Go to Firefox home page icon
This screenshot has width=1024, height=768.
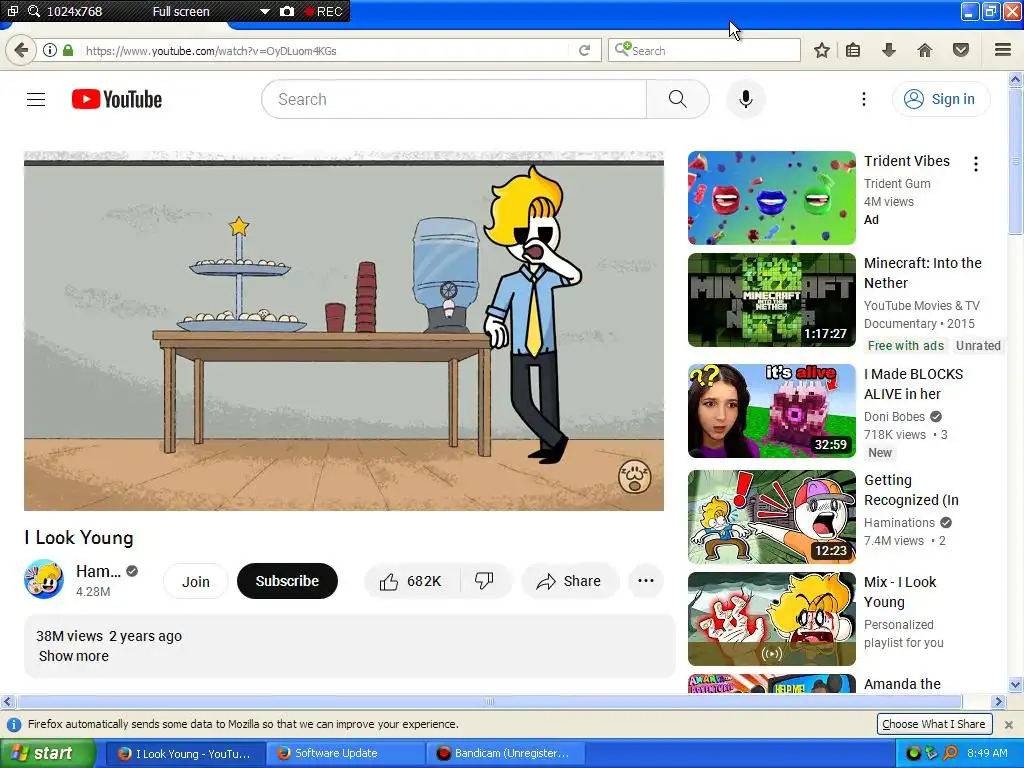[925, 50]
